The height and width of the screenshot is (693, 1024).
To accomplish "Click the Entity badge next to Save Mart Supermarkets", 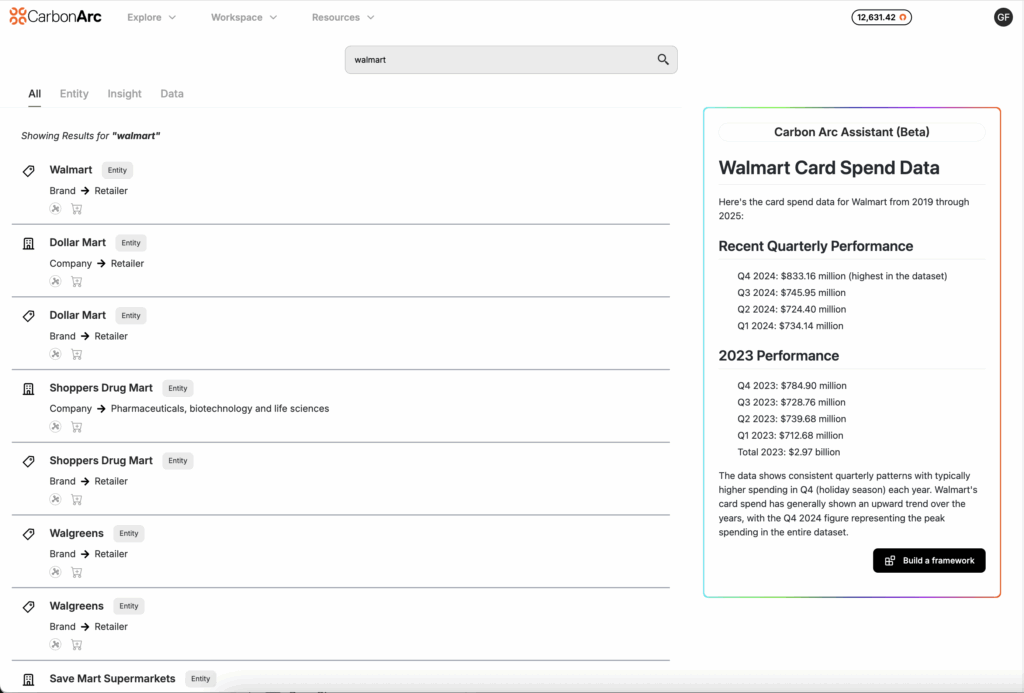I will click(x=200, y=679).
